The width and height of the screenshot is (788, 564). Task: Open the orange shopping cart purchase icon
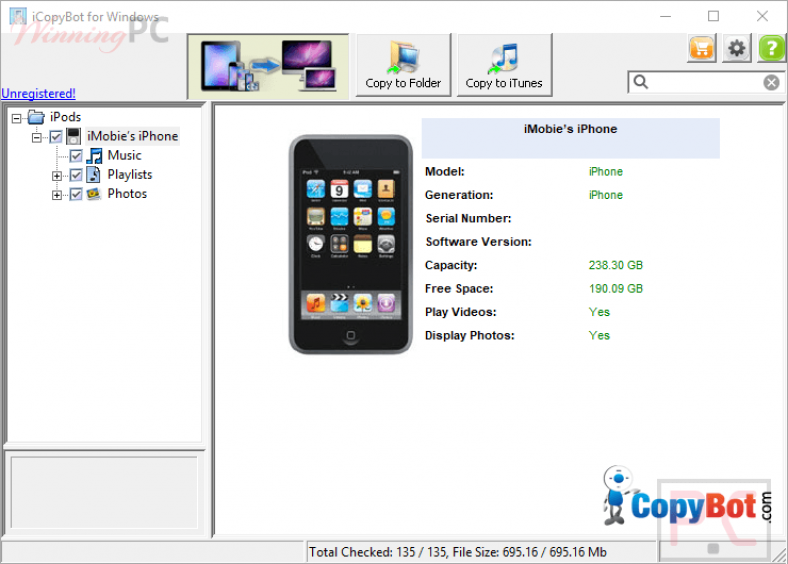tap(702, 48)
